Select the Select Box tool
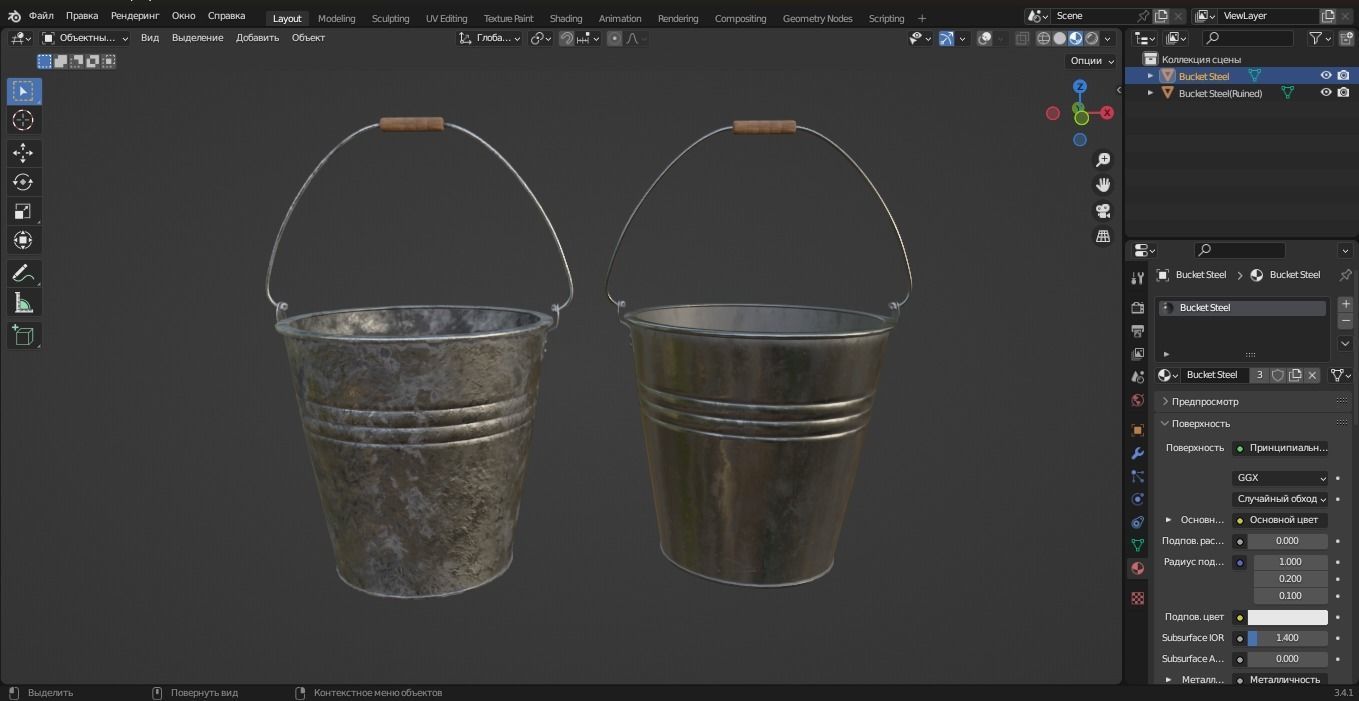Screen dimensions: 1359x701 click(x=23, y=91)
